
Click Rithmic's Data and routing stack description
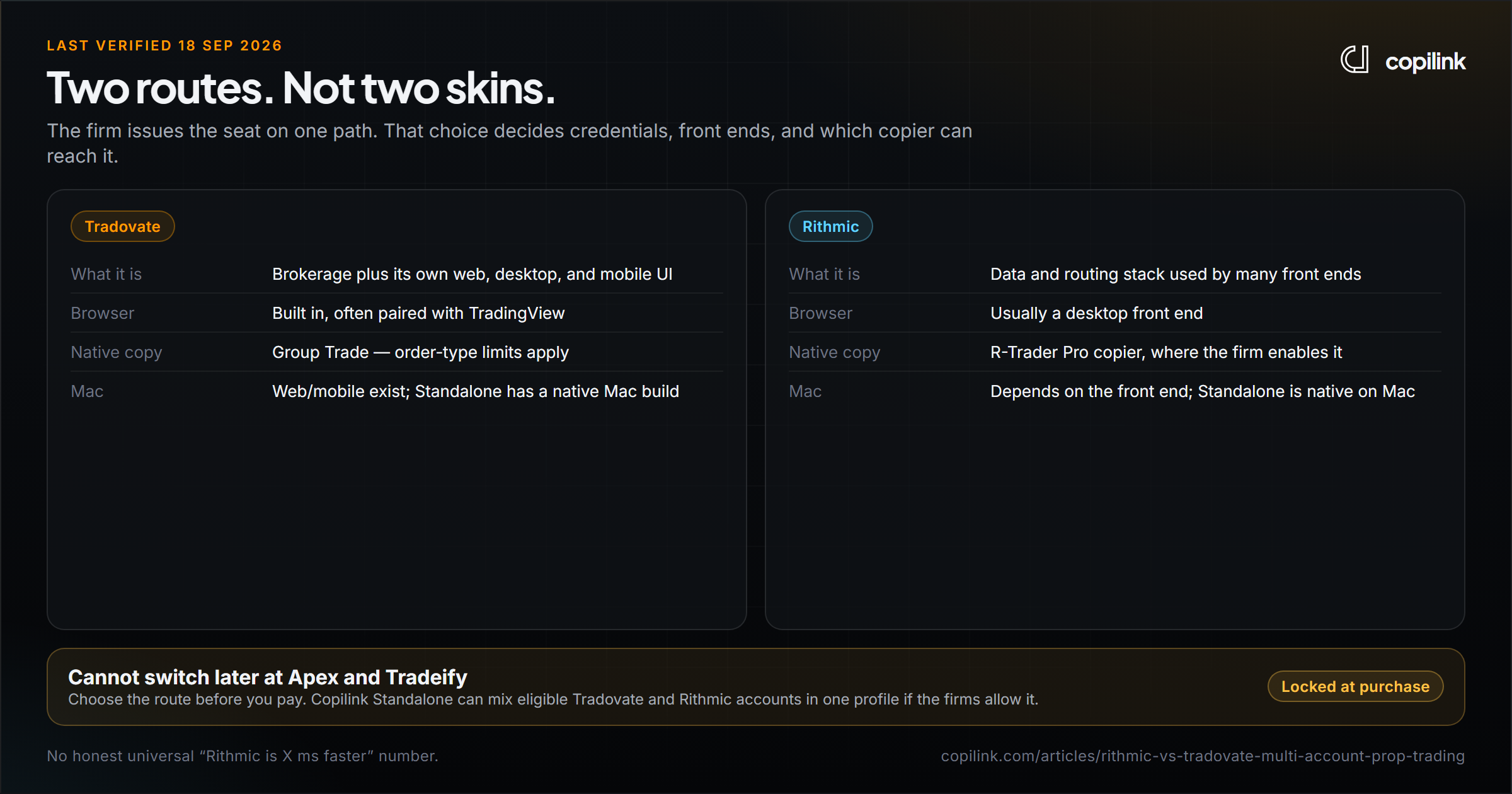pos(1176,274)
